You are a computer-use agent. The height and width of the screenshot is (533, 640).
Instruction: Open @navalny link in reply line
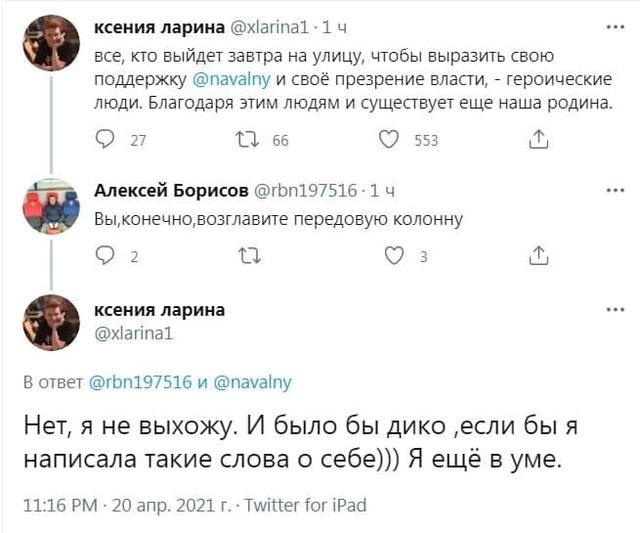click(x=252, y=381)
